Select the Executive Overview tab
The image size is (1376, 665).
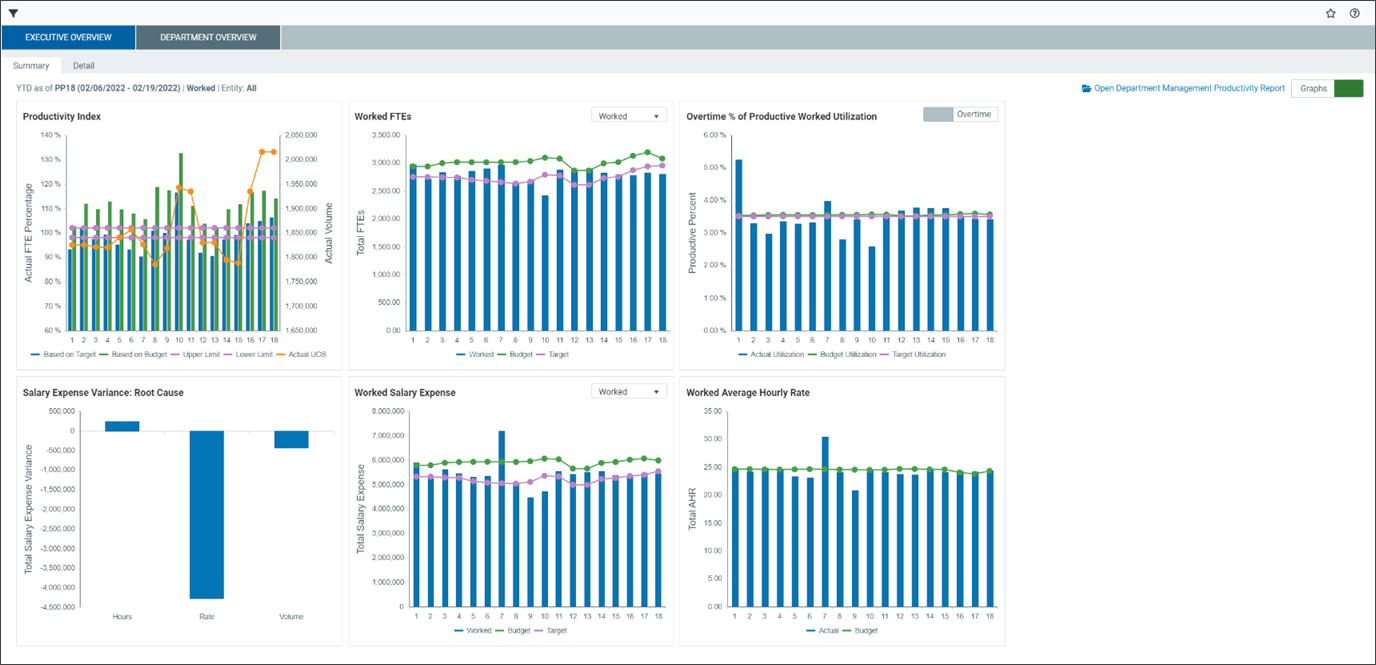[67, 37]
